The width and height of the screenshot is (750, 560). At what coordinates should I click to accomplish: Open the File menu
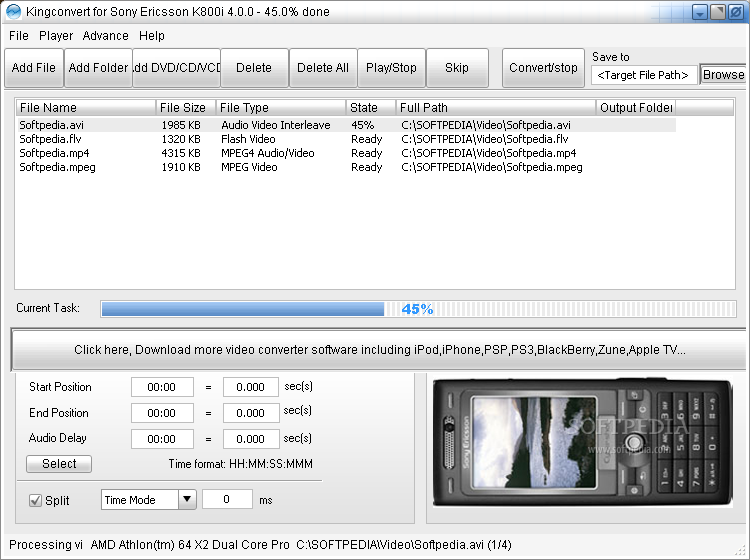19,36
